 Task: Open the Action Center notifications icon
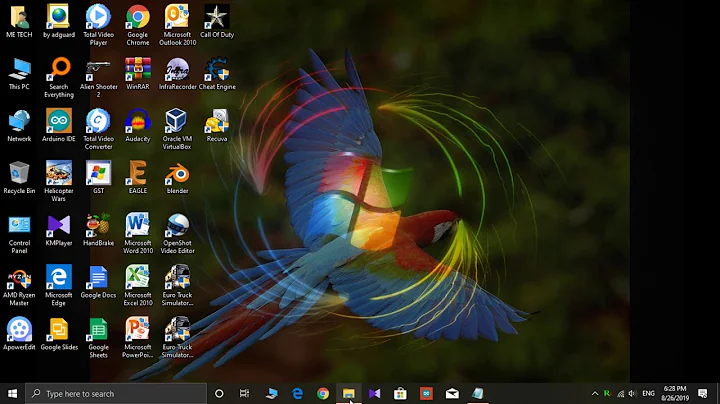[x=703, y=393]
